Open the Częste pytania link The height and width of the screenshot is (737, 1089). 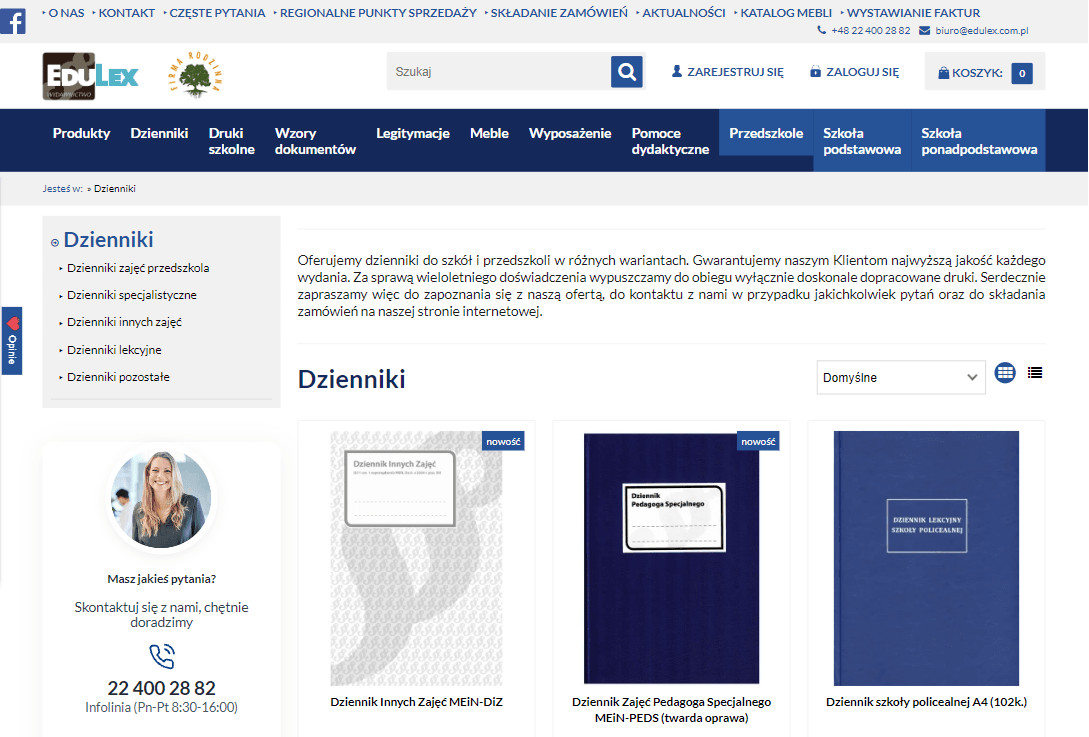[217, 13]
